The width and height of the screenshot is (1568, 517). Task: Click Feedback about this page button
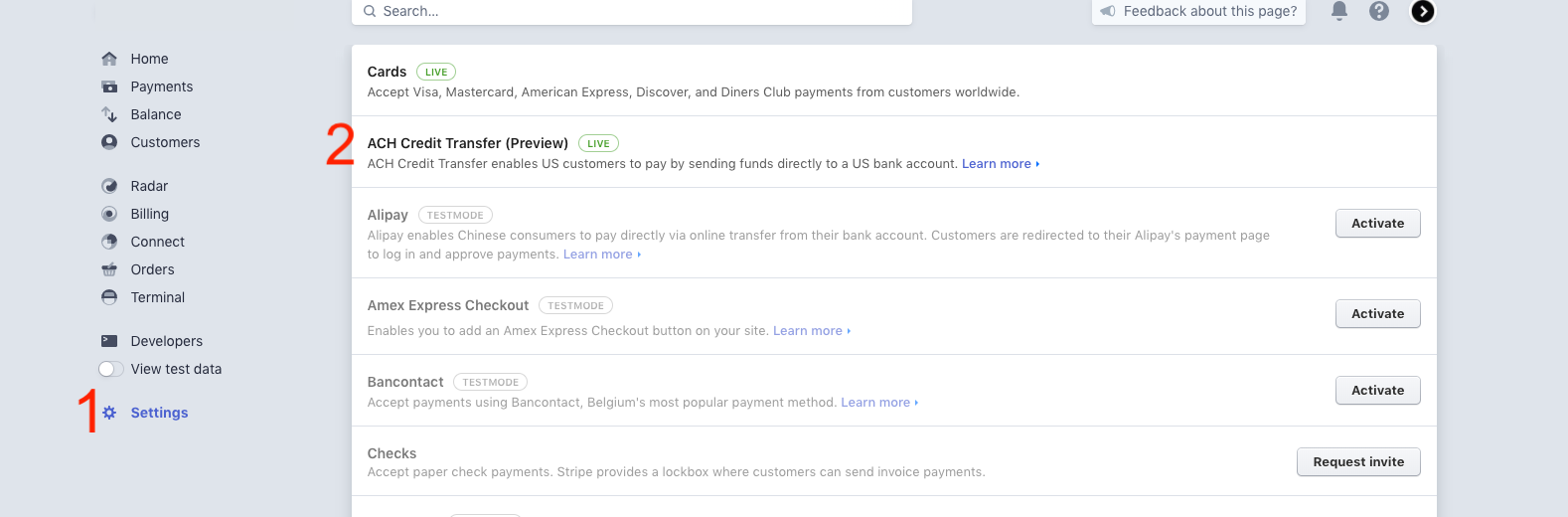click(x=1198, y=11)
